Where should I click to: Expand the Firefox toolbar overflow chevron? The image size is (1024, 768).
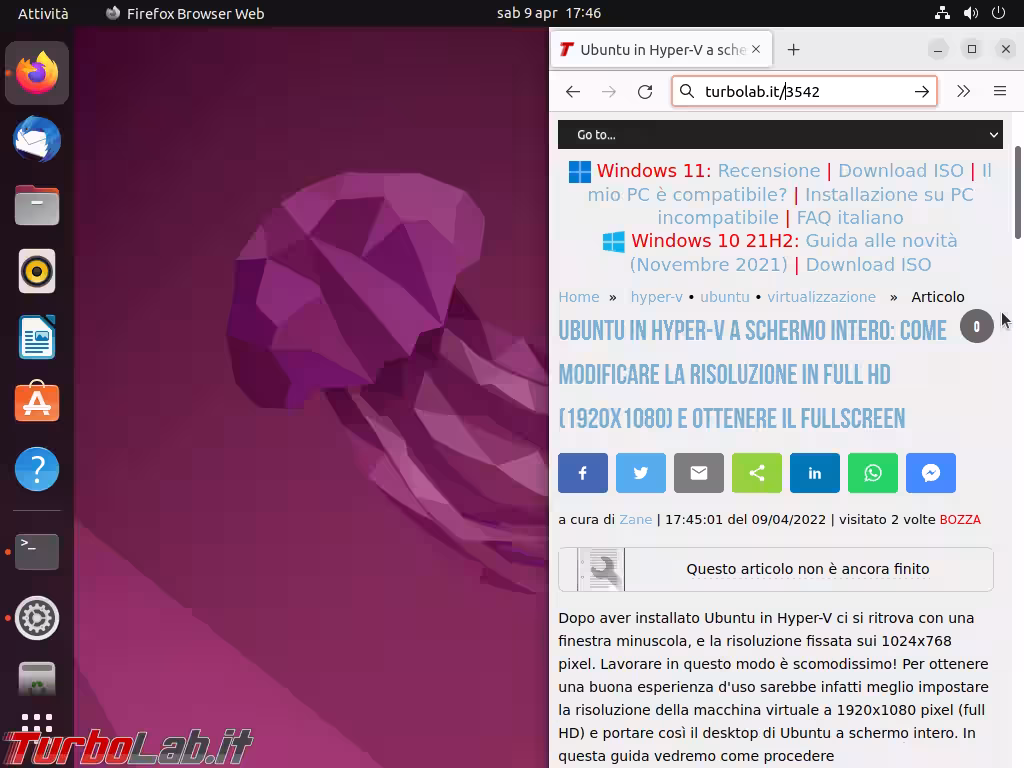(963, 91)
